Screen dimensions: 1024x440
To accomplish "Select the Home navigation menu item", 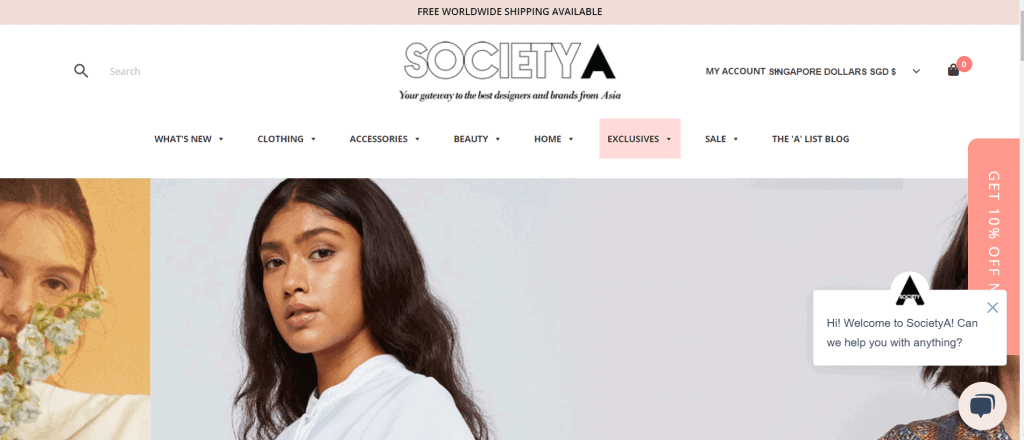I will [553, 139].
